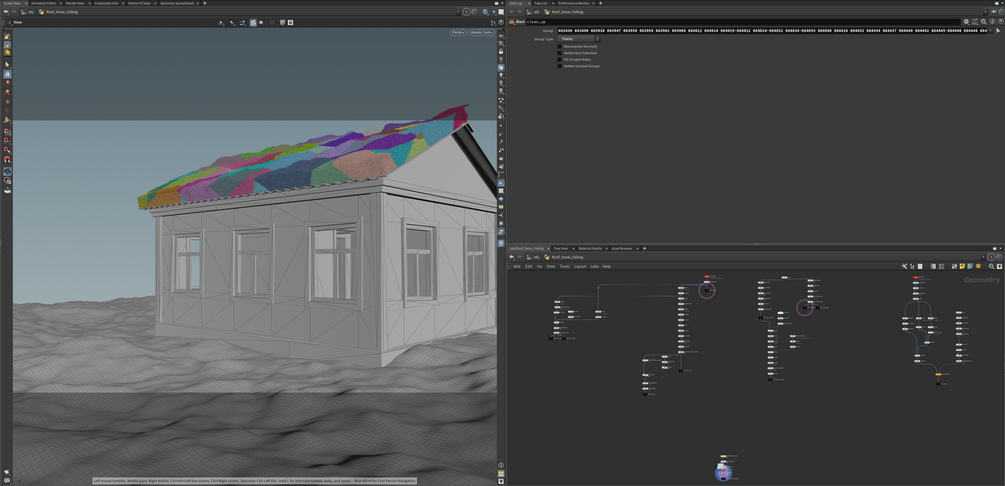Open the scene view path dropdown arrow
This screenshot has width=1005, height=486.
pyautogui.click(x=458, y=12)
